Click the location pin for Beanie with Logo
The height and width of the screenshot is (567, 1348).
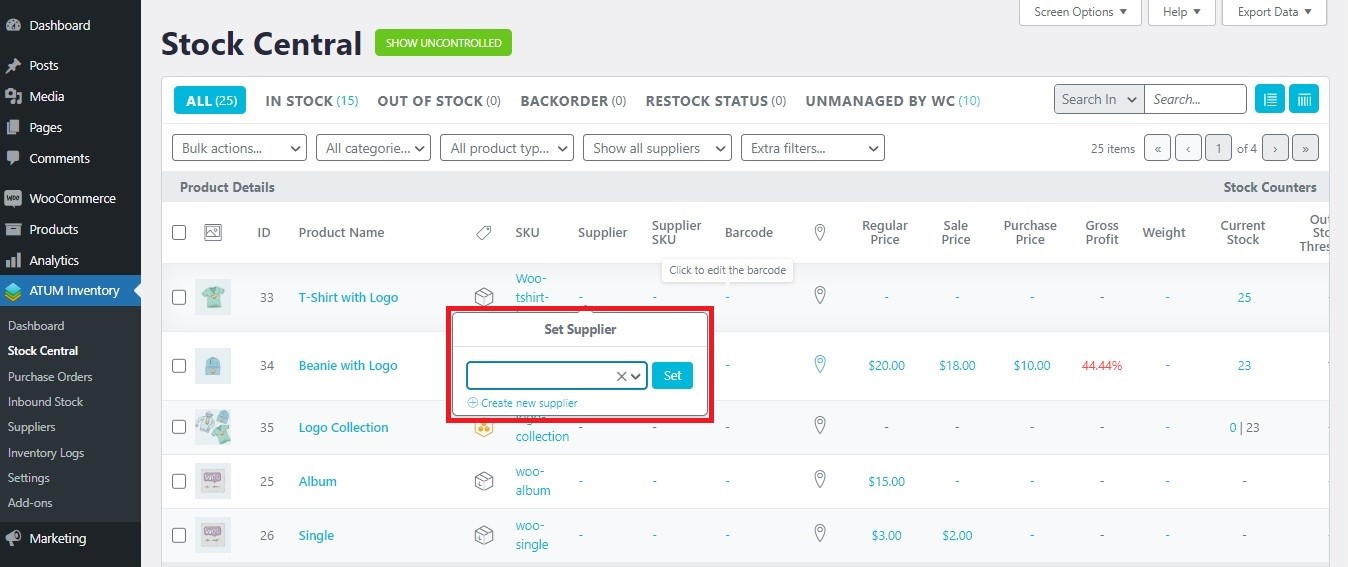coord(820,364)
